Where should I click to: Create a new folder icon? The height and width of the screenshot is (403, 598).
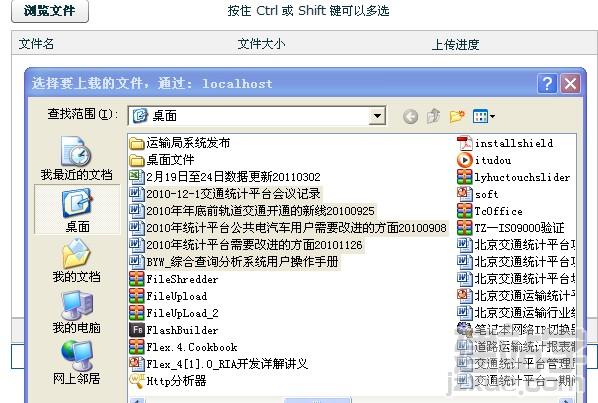pos(457,116)
